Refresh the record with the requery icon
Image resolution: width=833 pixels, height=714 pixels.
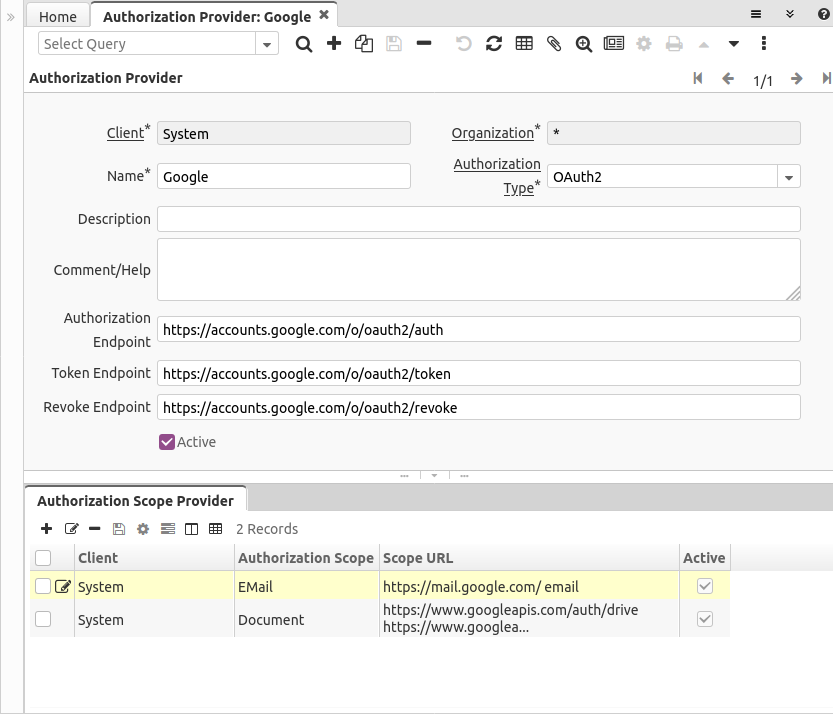(x=493, y=44)
